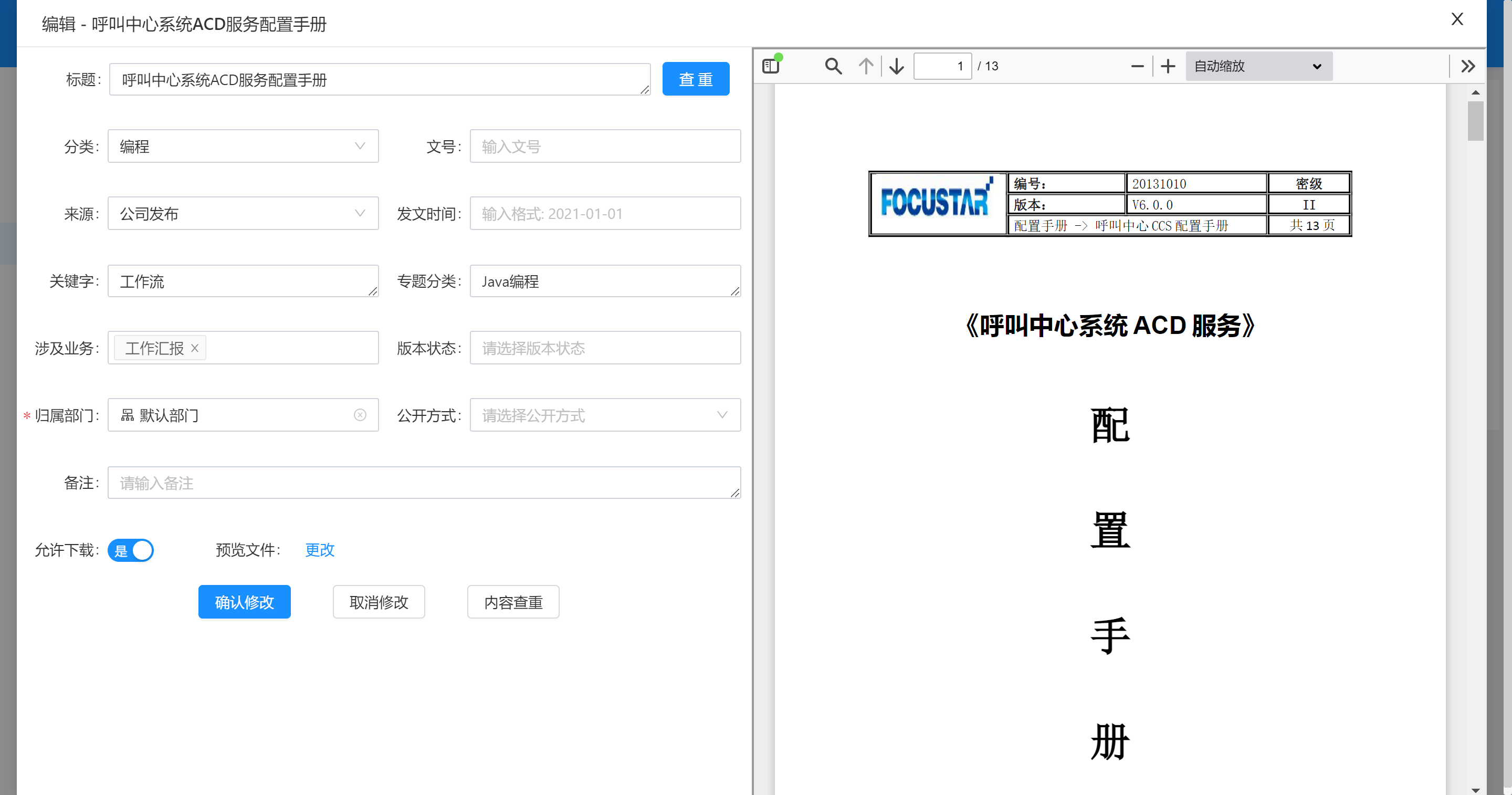Remove the 工作汇报 tag
Viewport: 1512px width, 795px height.
tap(195, 348)
